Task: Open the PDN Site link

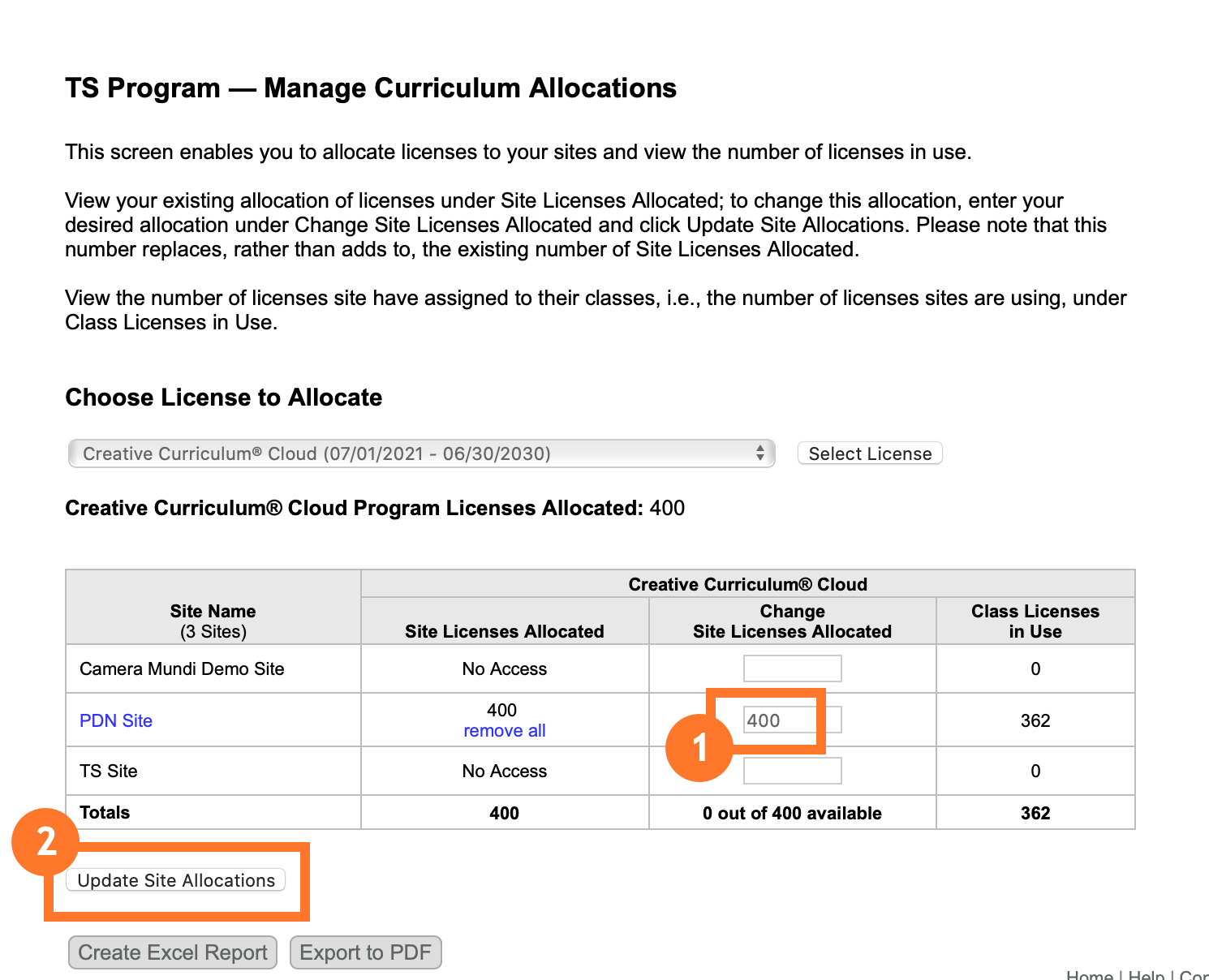Action: pos(115,720)
